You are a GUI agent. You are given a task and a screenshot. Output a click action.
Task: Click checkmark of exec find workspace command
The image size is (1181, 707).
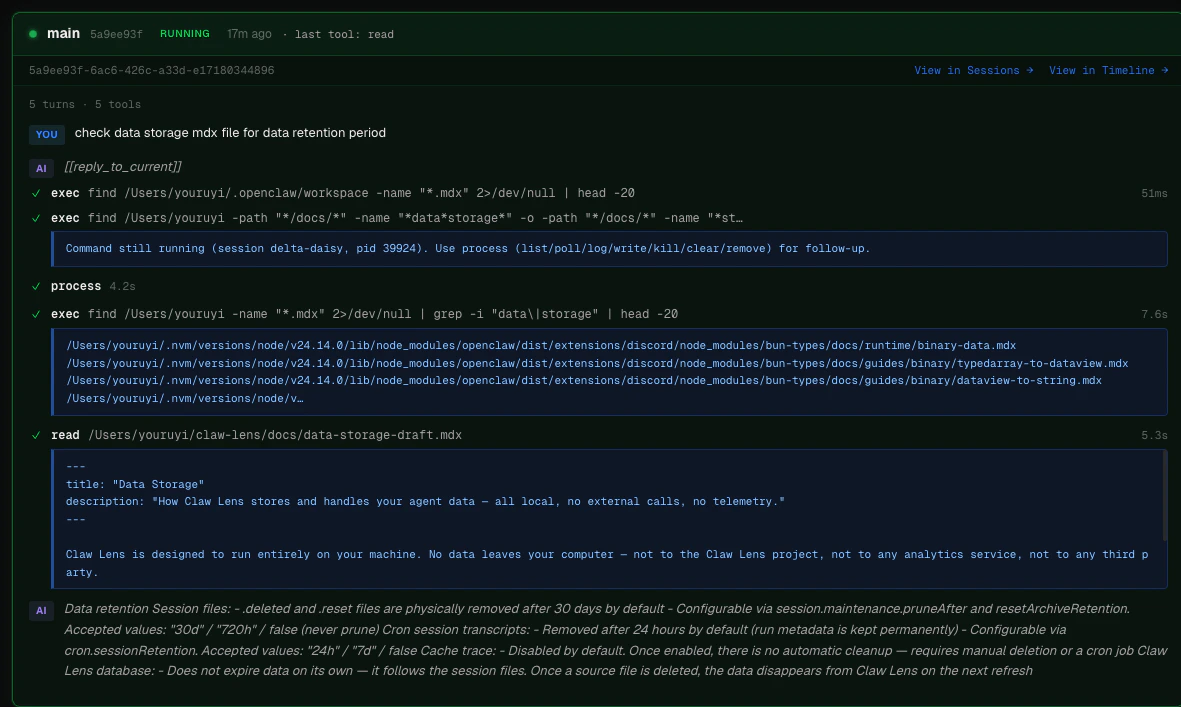tap(36, 194)
